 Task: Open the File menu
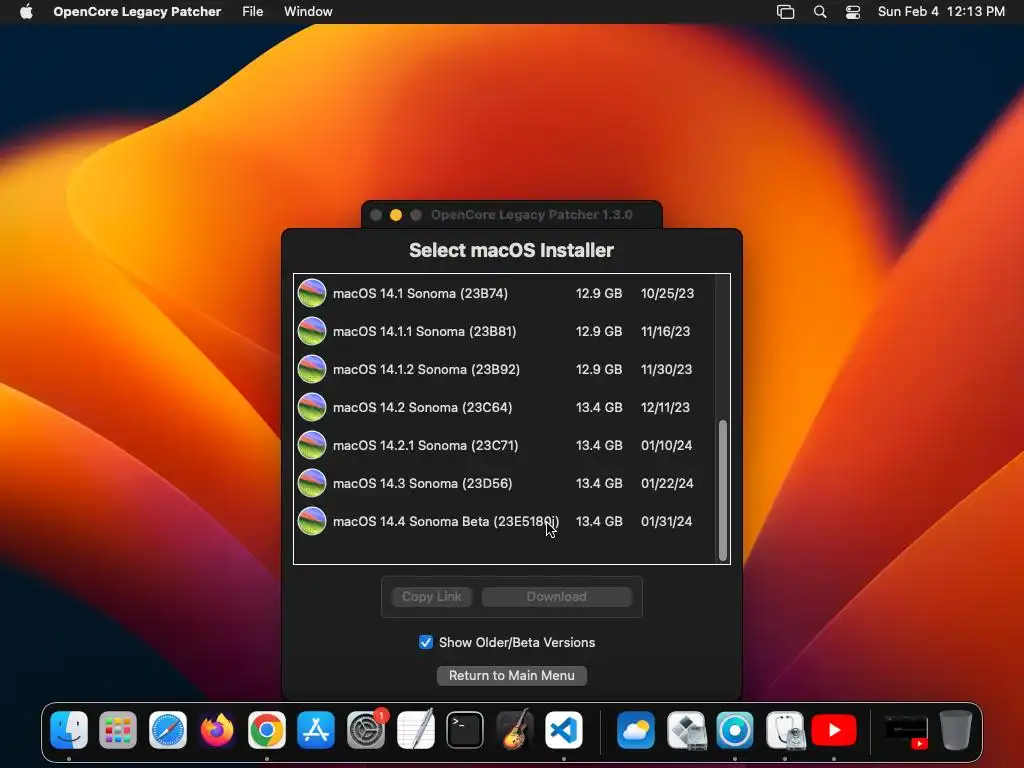tap(253, 11)
